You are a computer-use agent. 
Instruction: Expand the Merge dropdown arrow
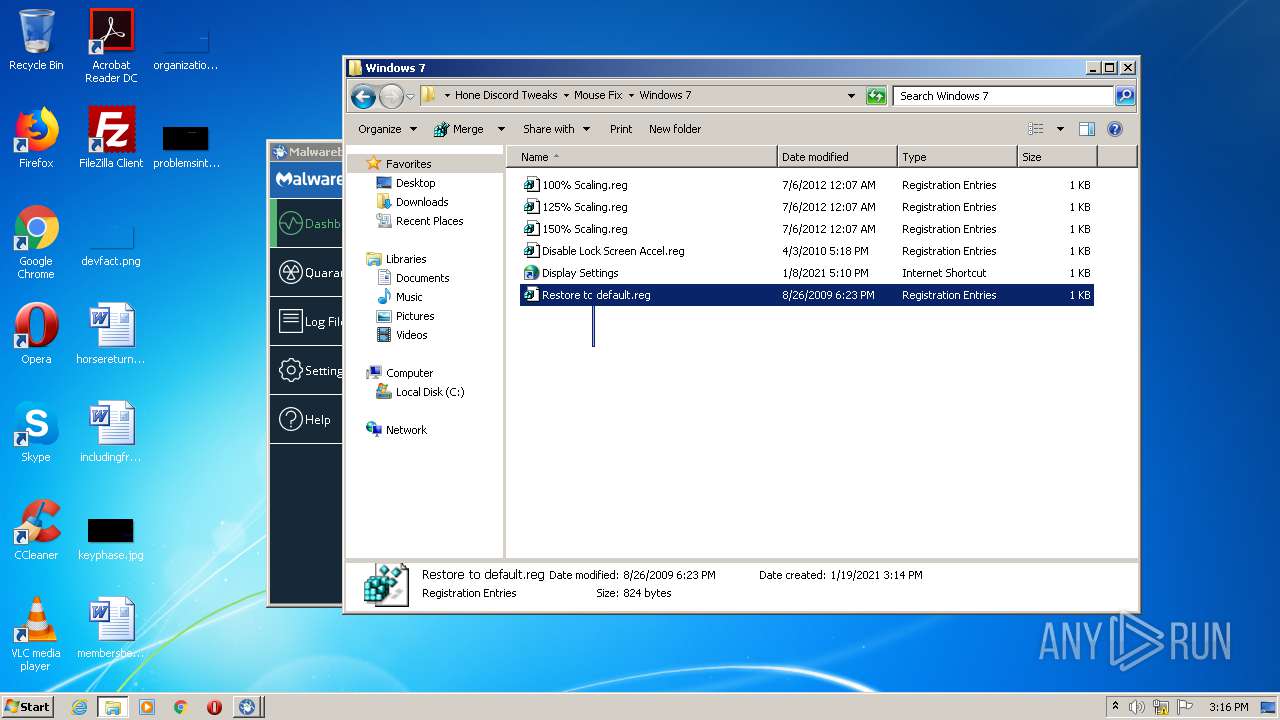[501, 129]
